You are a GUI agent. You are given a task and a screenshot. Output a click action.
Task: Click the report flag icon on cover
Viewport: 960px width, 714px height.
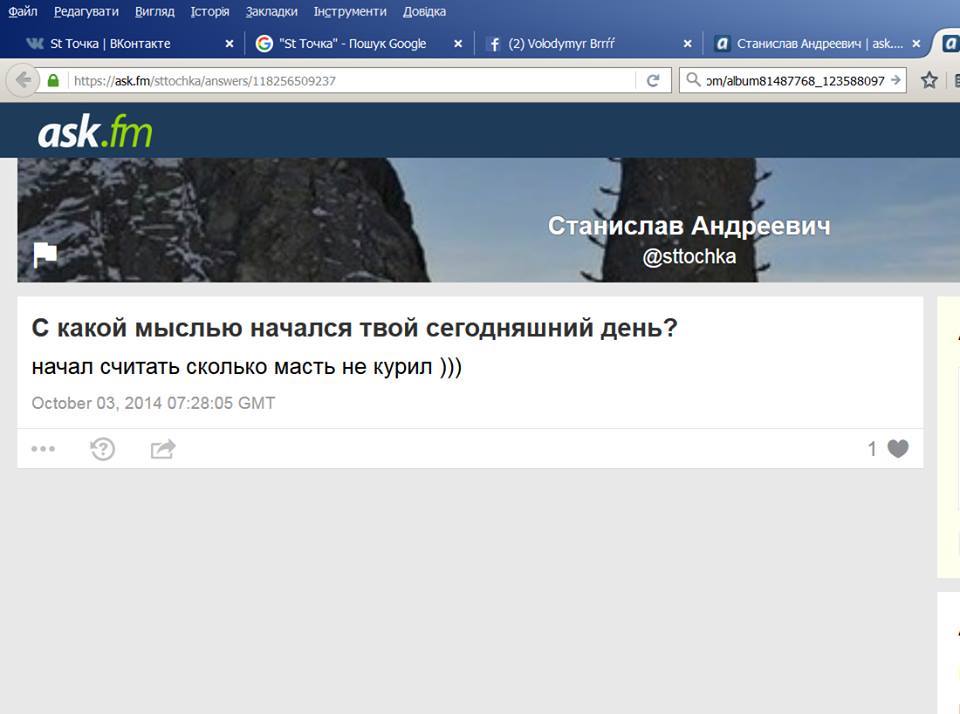[x=45, y=255]
